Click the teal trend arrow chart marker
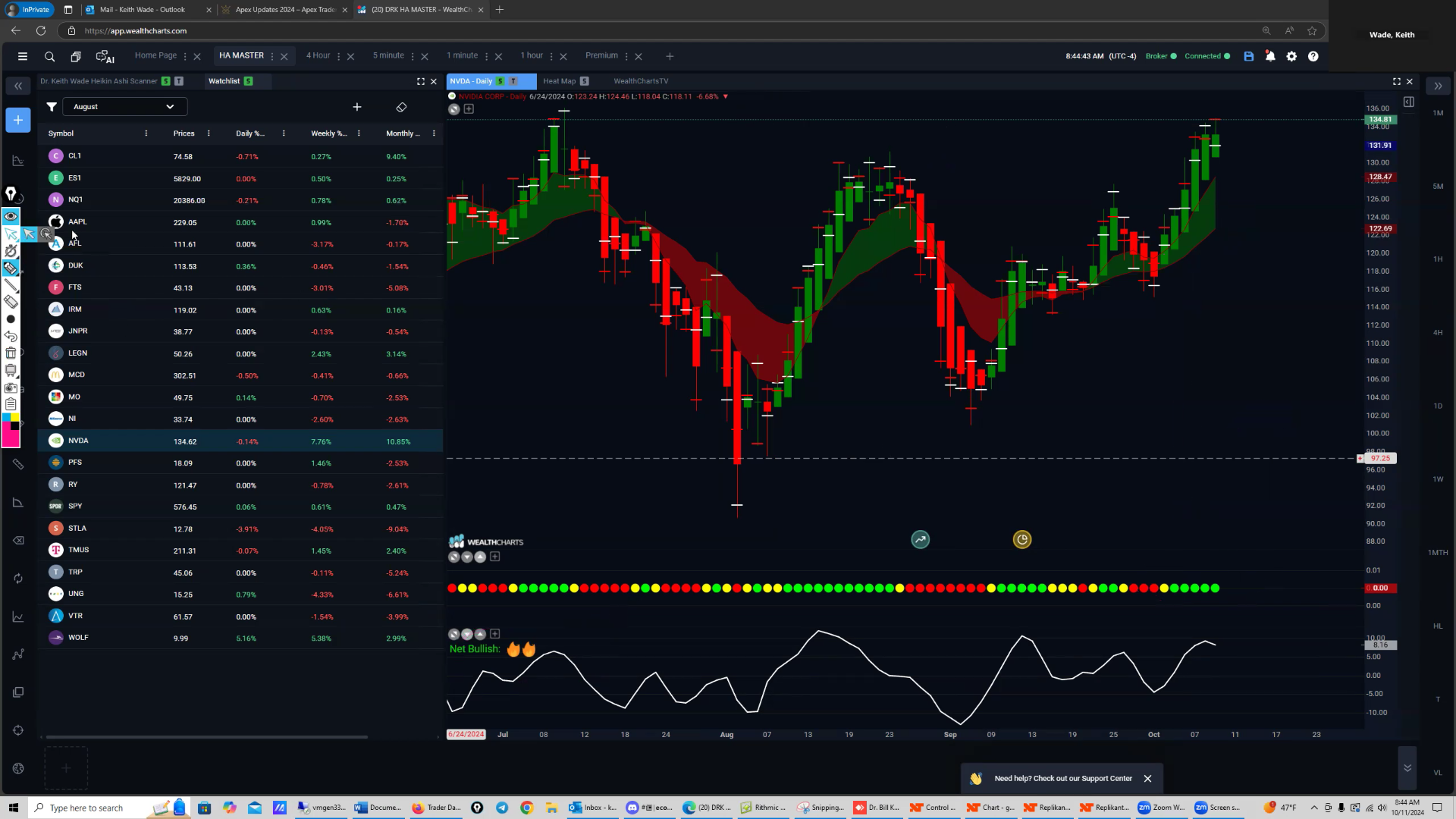The image size is (1456, 819). 921,540
